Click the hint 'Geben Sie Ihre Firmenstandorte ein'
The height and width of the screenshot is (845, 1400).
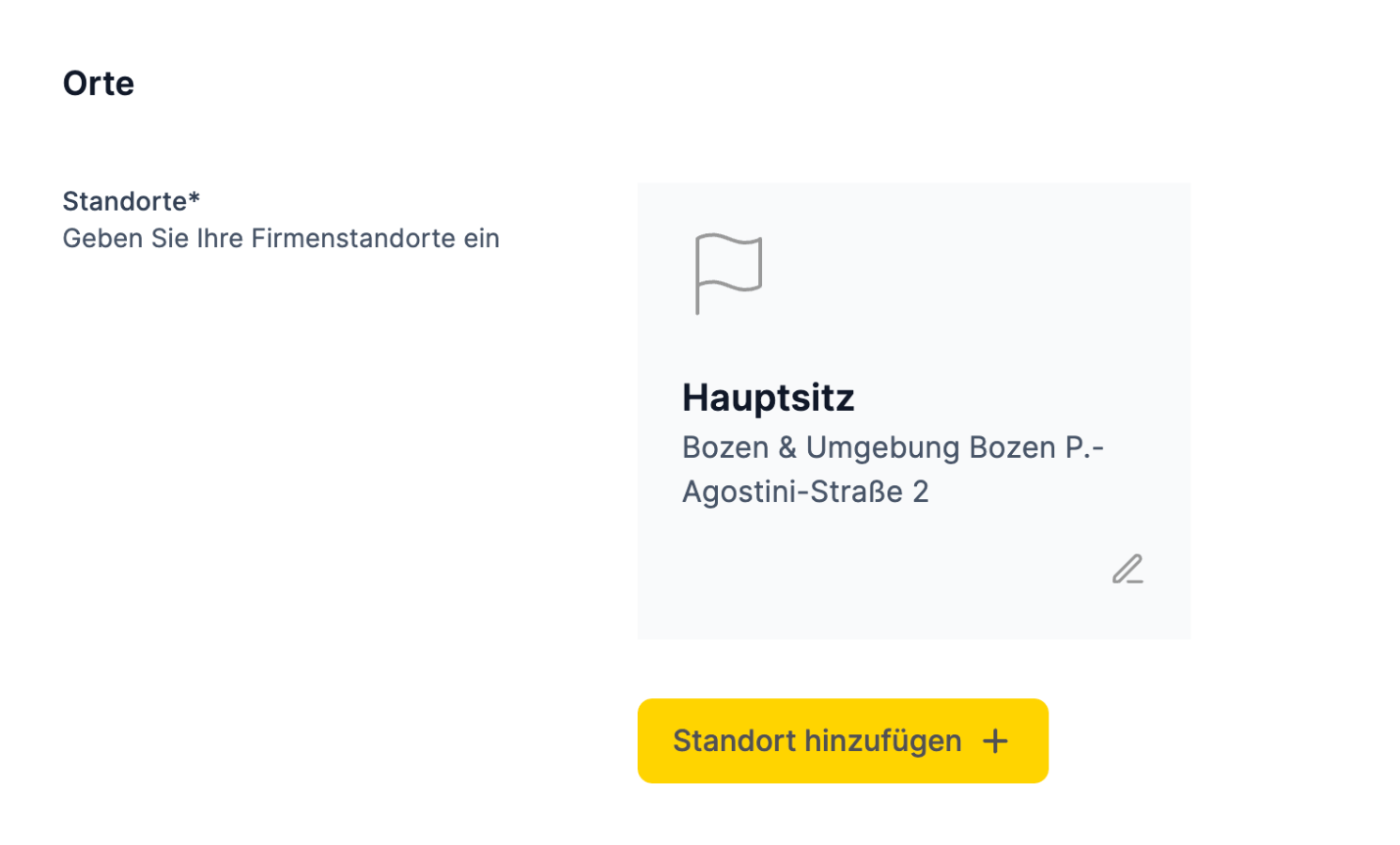coord(281,239)
